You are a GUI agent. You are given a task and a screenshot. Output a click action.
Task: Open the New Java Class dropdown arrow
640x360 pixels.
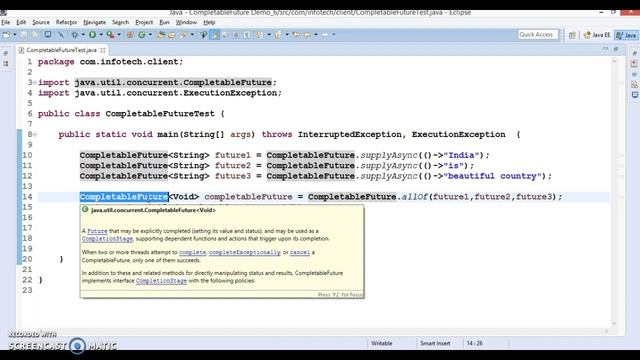150,35
